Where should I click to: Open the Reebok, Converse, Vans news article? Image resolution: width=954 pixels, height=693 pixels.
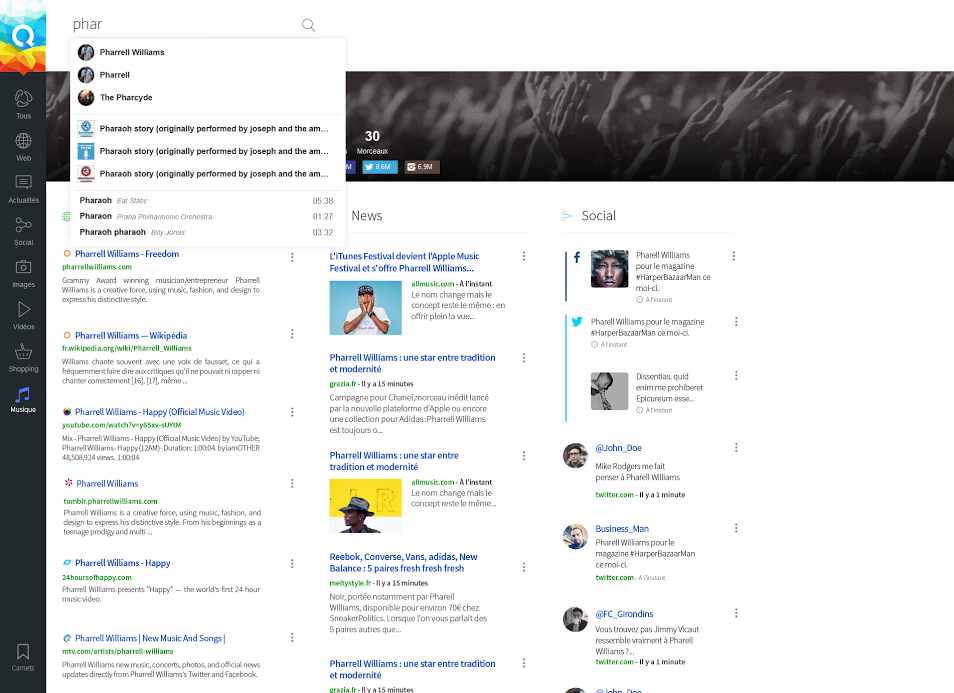pyautogui.click(x=403, y=563)
